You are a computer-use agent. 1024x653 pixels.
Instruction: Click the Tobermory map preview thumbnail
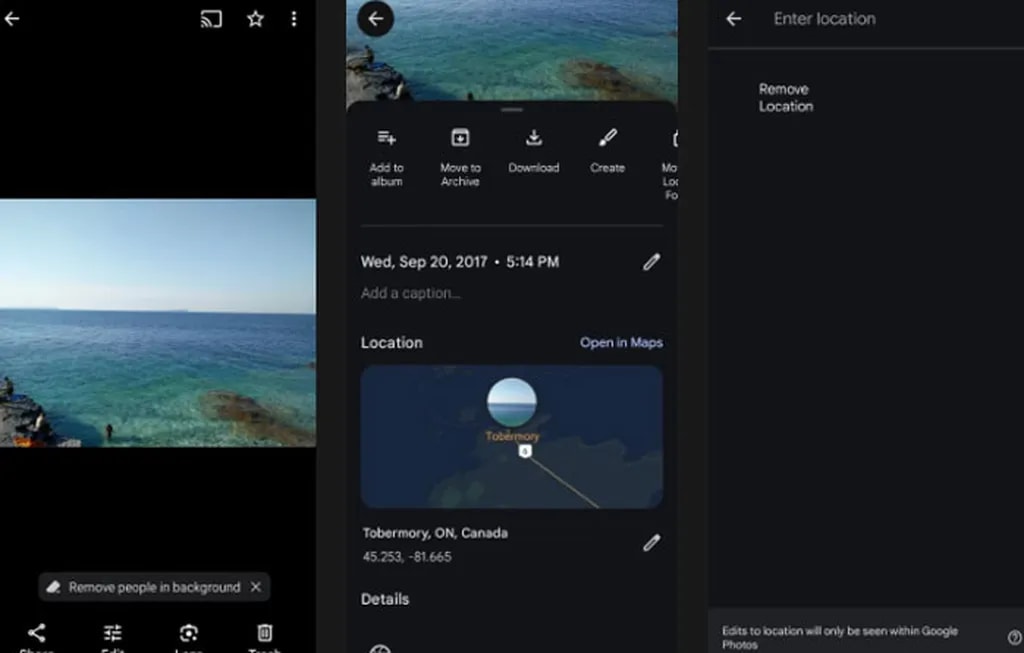point(511,435)
